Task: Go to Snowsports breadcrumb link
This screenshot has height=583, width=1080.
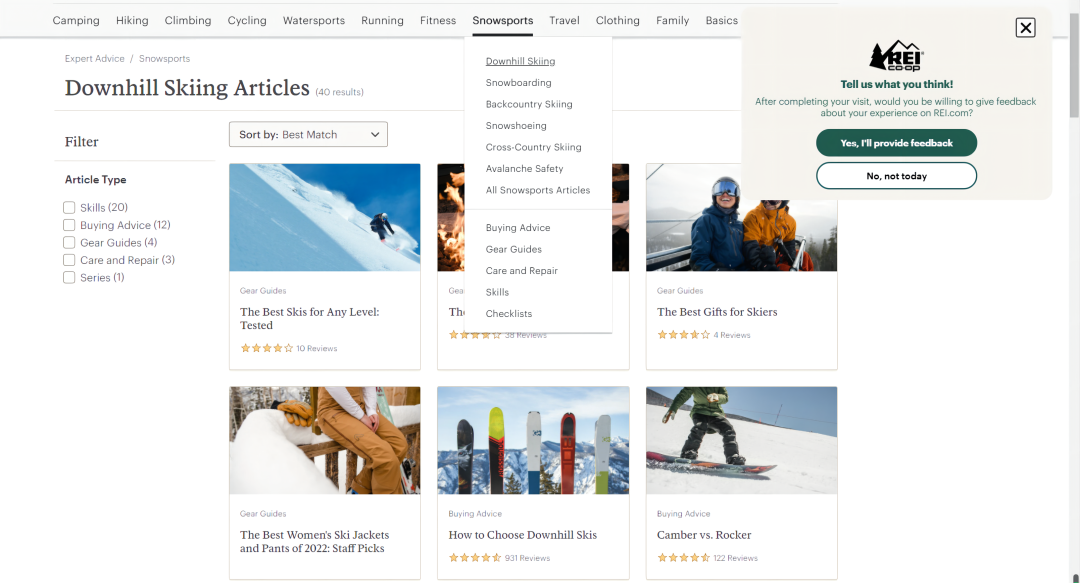Action: (x=165, y=59)
